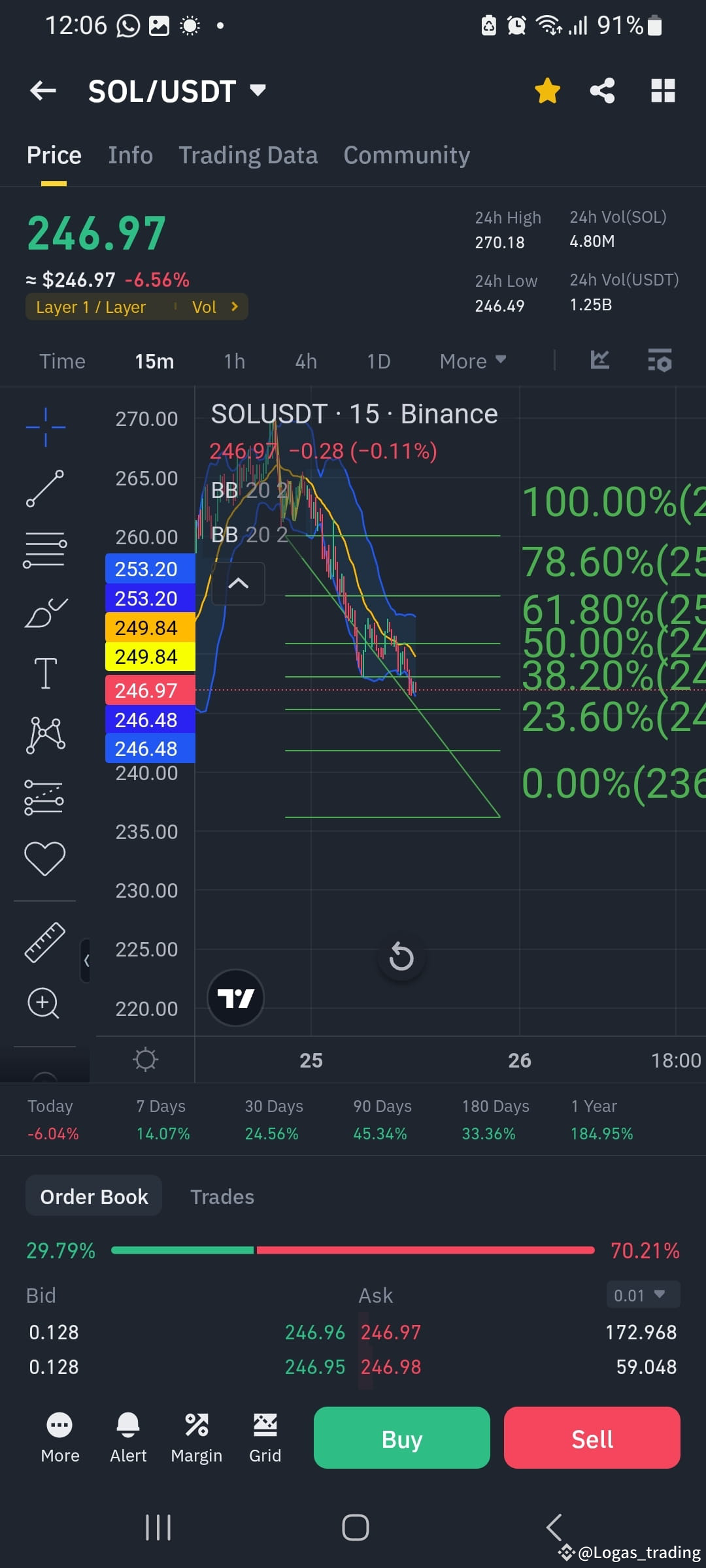
Task: Click ask price 246.97 in order book
Action: pos(391,1332)
